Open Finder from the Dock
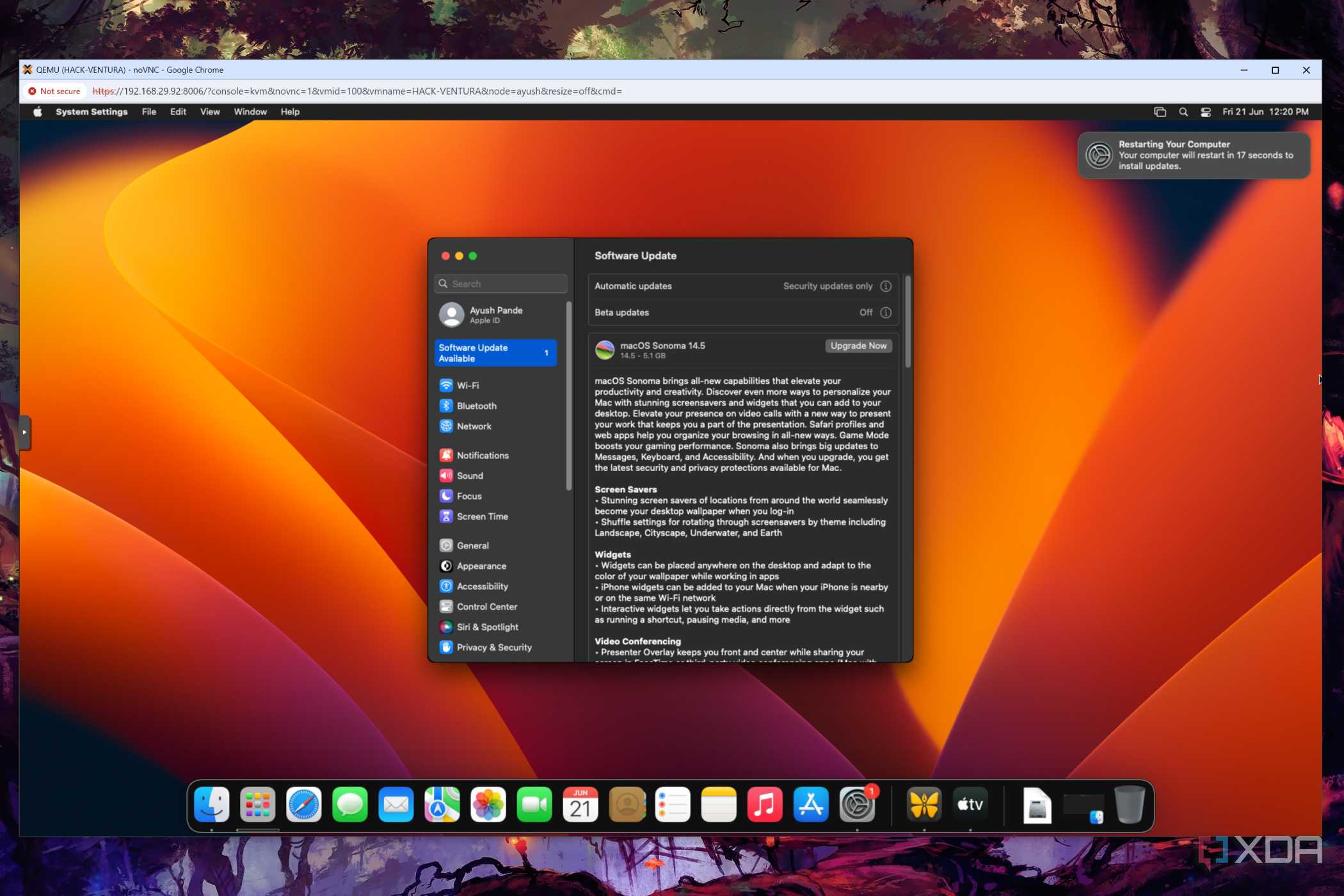1344x896 pixels. pos(212,804)
